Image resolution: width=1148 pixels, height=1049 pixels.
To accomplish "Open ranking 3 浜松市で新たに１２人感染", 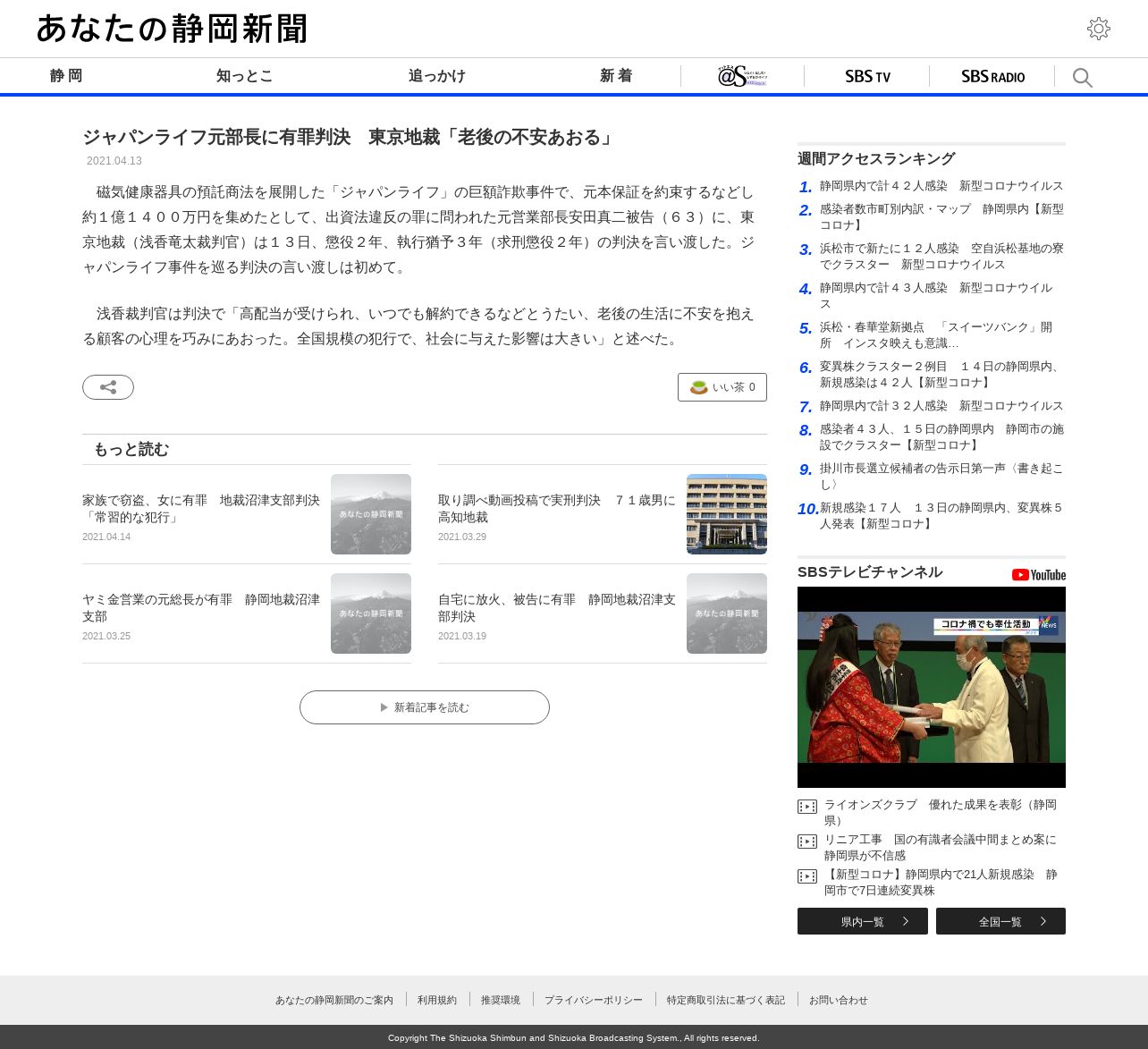I will [941, 257].
